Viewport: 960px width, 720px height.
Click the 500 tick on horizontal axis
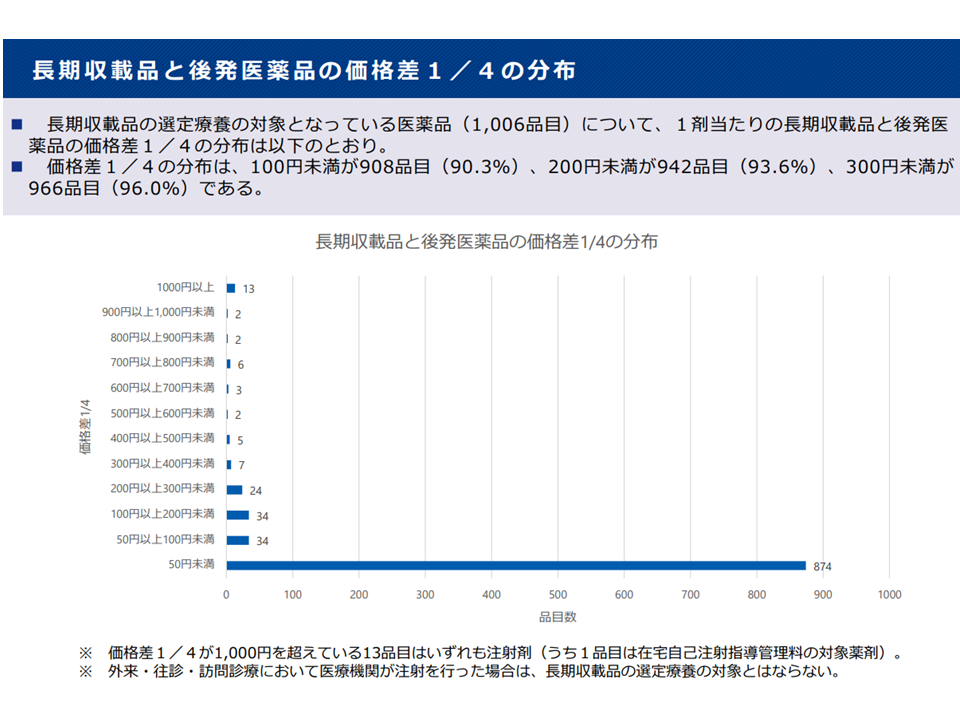pyautogui.click(x=557, y=595)
